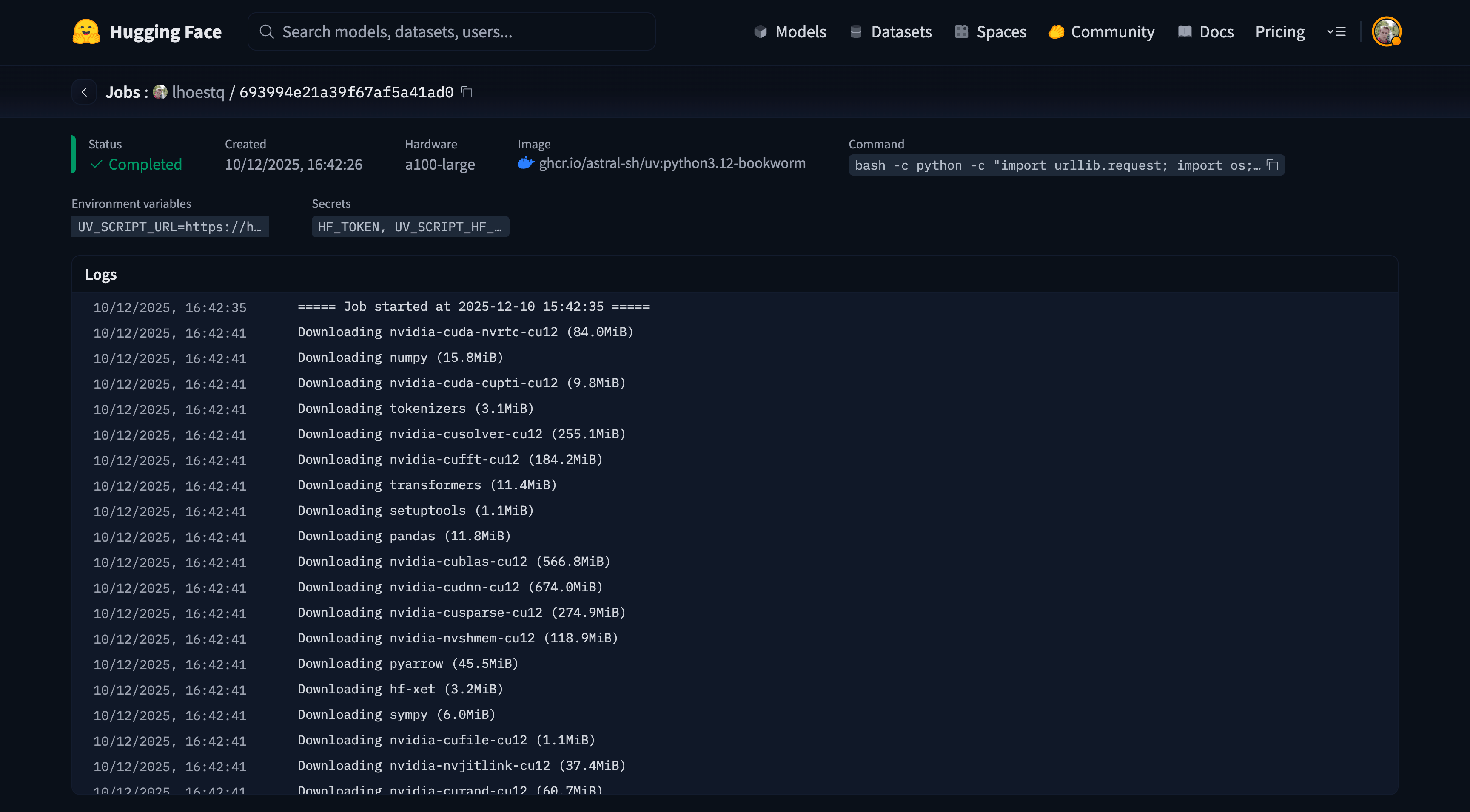The image size is (1470, 812).
Task: Click the Docker whale image icon
Action: point(525,164)
